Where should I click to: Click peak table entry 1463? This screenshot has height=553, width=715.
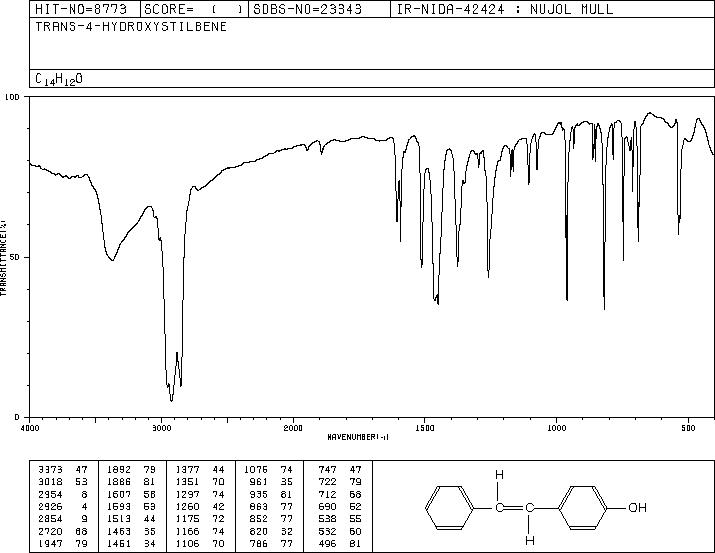[x=119, y=532]
